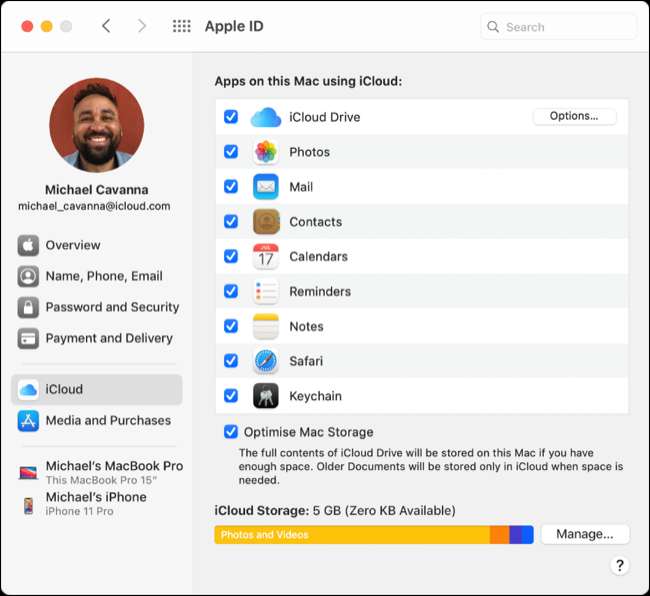
Task: Go back with the left chevron
Action: (106, 27)
